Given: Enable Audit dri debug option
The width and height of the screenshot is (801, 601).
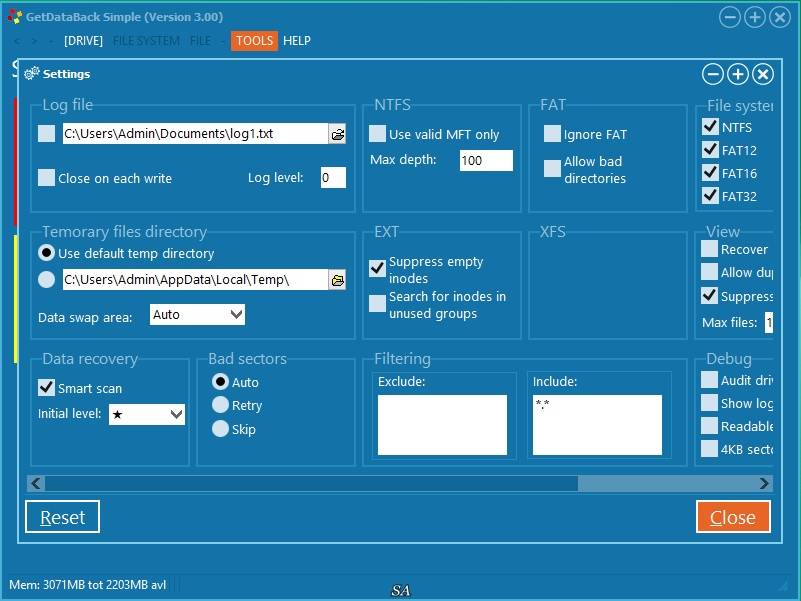Looking at the screenshot, I should 709,380.
